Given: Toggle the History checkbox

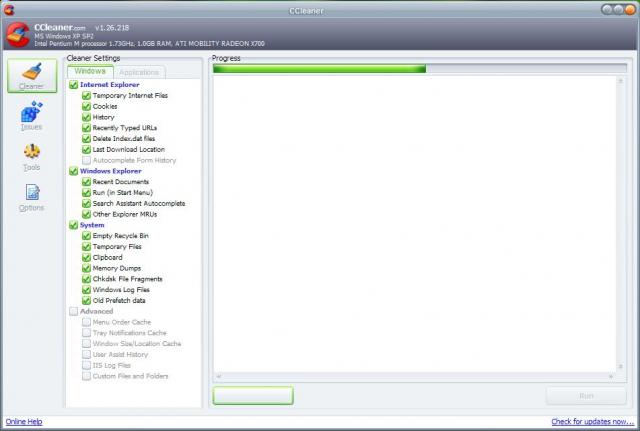Looking at the screenshot, I should [86, 117].
